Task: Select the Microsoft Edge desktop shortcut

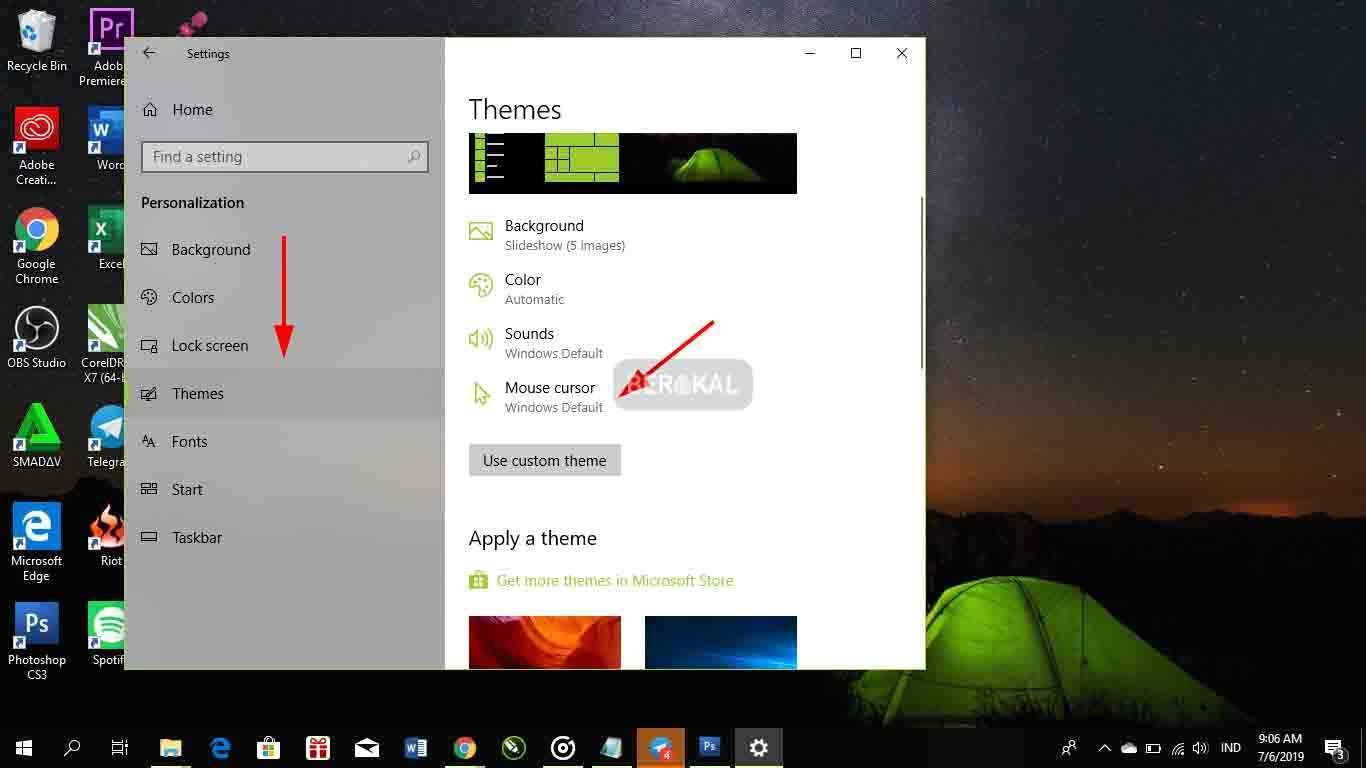Action: pos(37,542)
